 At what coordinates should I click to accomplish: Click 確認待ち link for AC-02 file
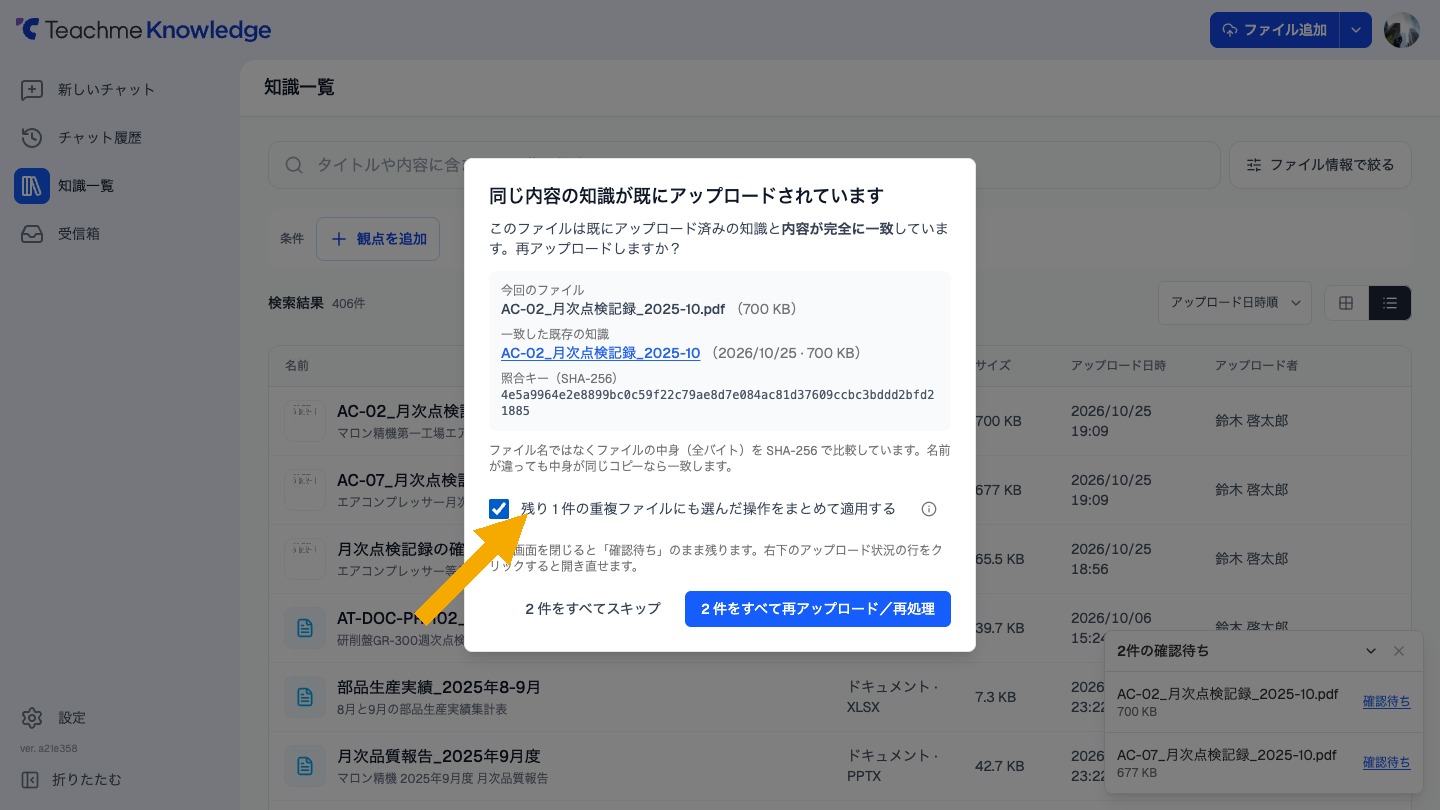pos(1386,702)
